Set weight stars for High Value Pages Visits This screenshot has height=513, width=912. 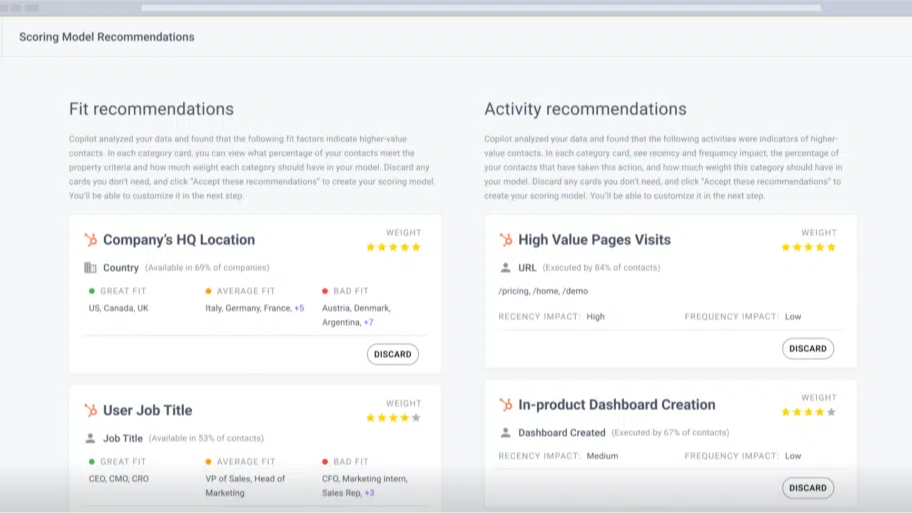click(x=808, y=247)
